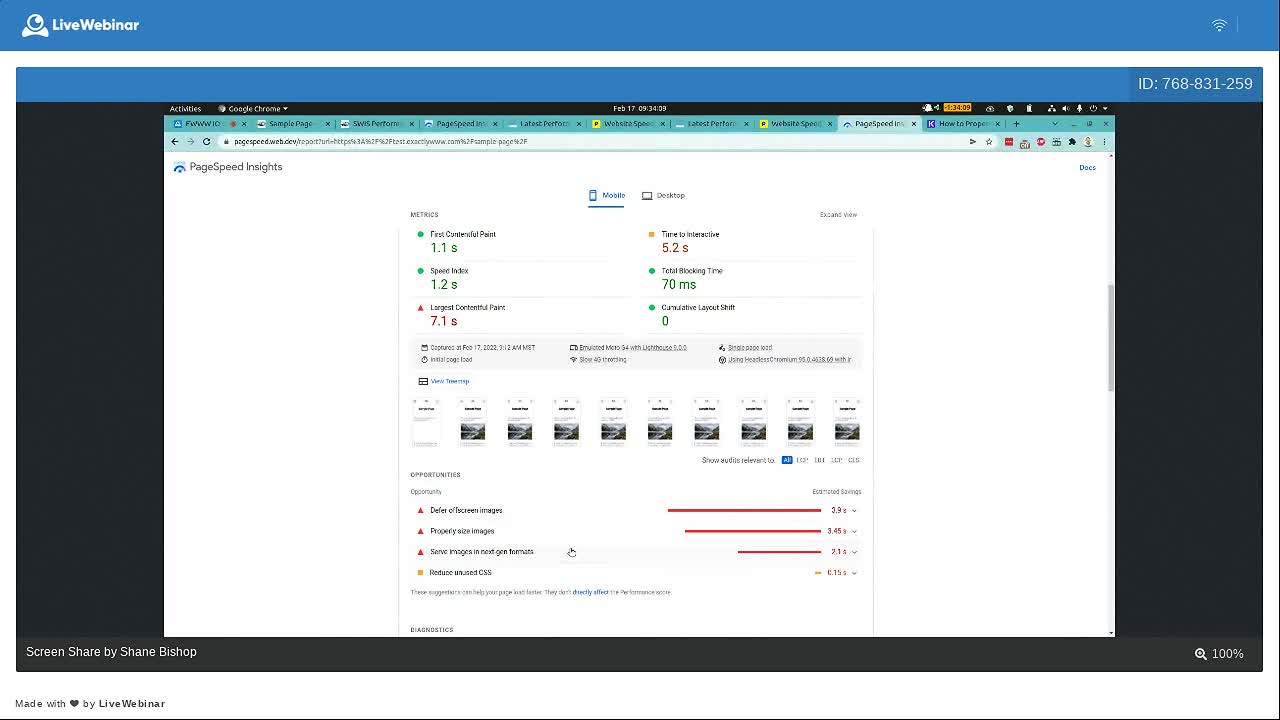Click the clock Feb 17 09:34:09
Screen dimensions: 1280x720
(x=640, y=108)
